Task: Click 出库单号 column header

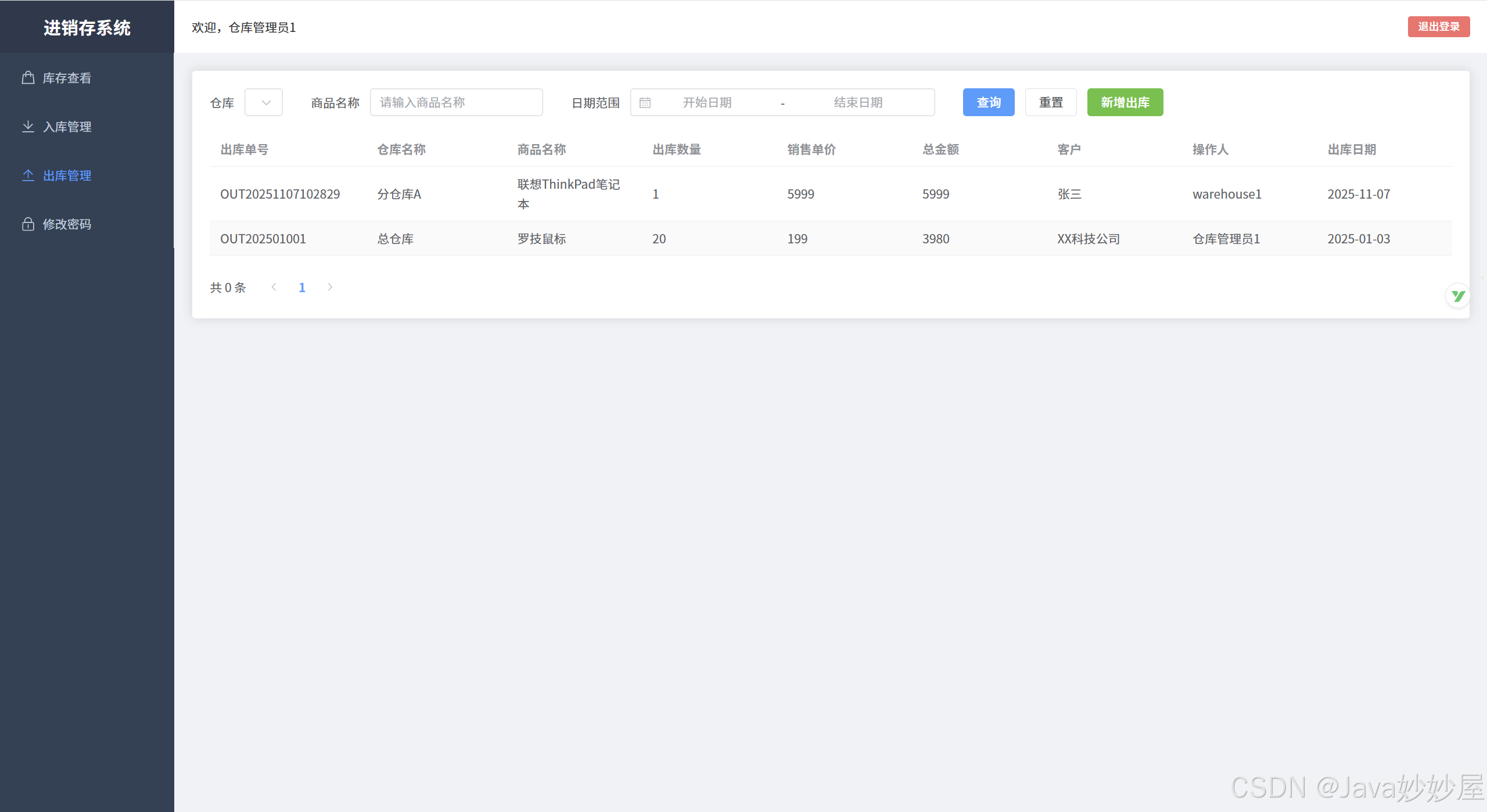Action: [245, 149]
